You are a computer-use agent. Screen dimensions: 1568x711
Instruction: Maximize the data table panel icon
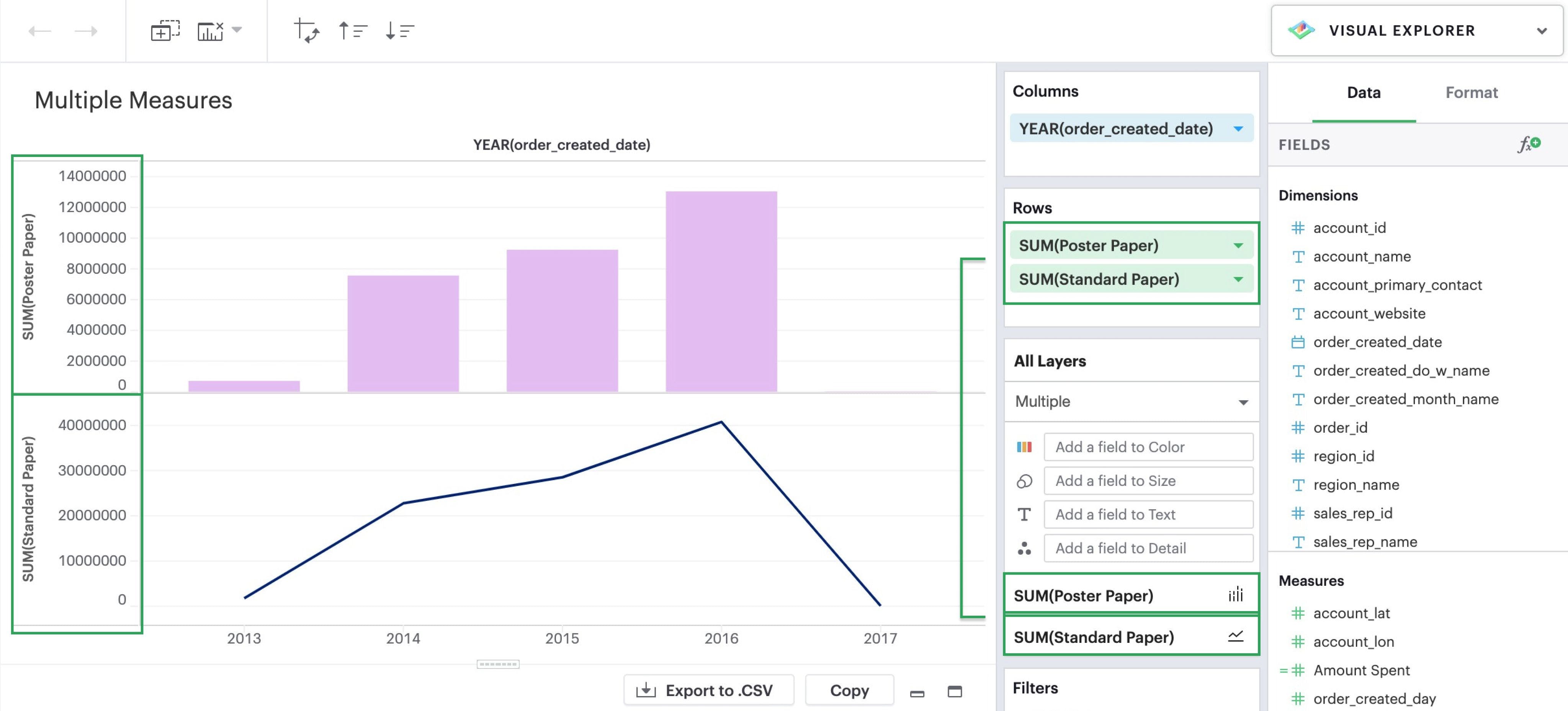955,691
